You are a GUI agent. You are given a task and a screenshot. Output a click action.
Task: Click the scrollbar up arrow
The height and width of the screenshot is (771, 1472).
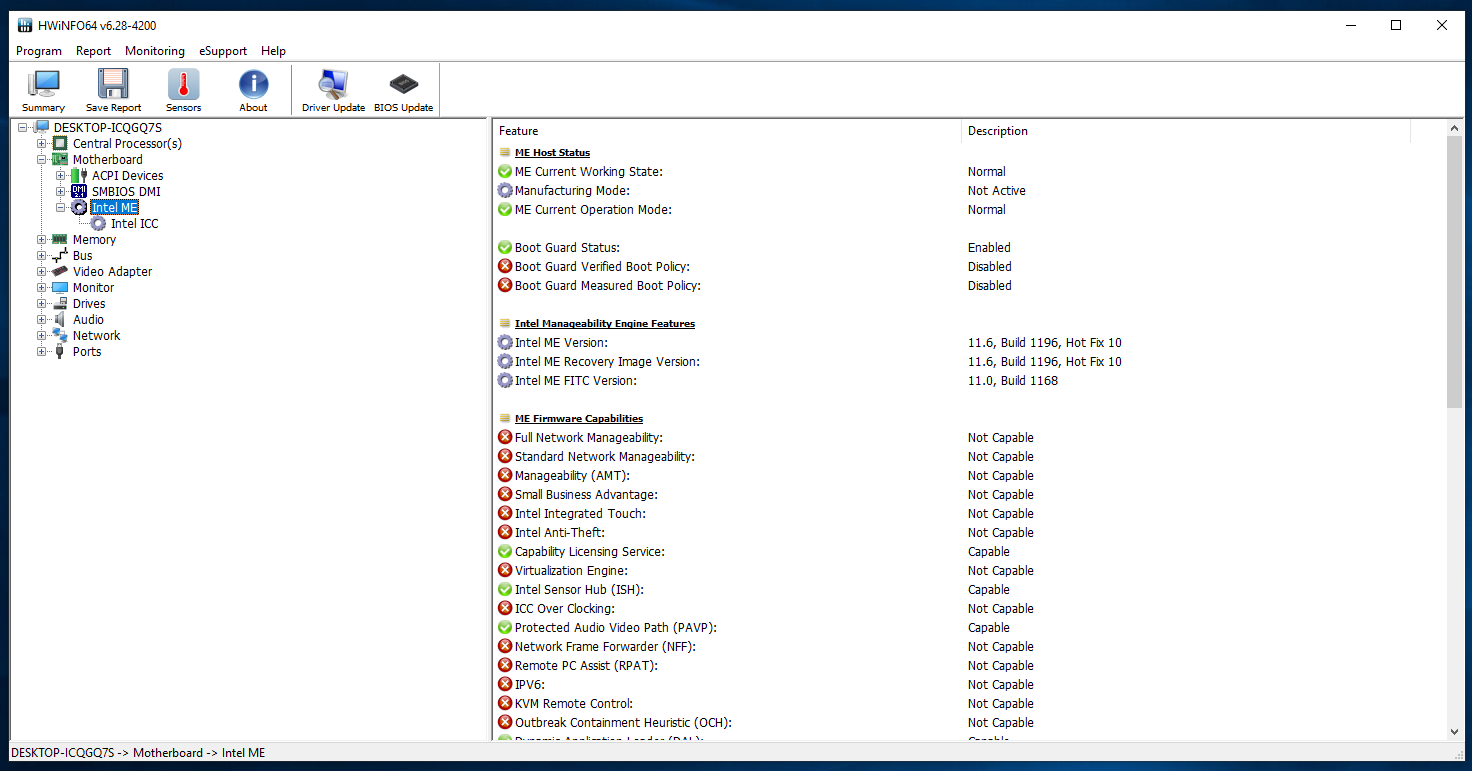click(x=1454, y=129)
